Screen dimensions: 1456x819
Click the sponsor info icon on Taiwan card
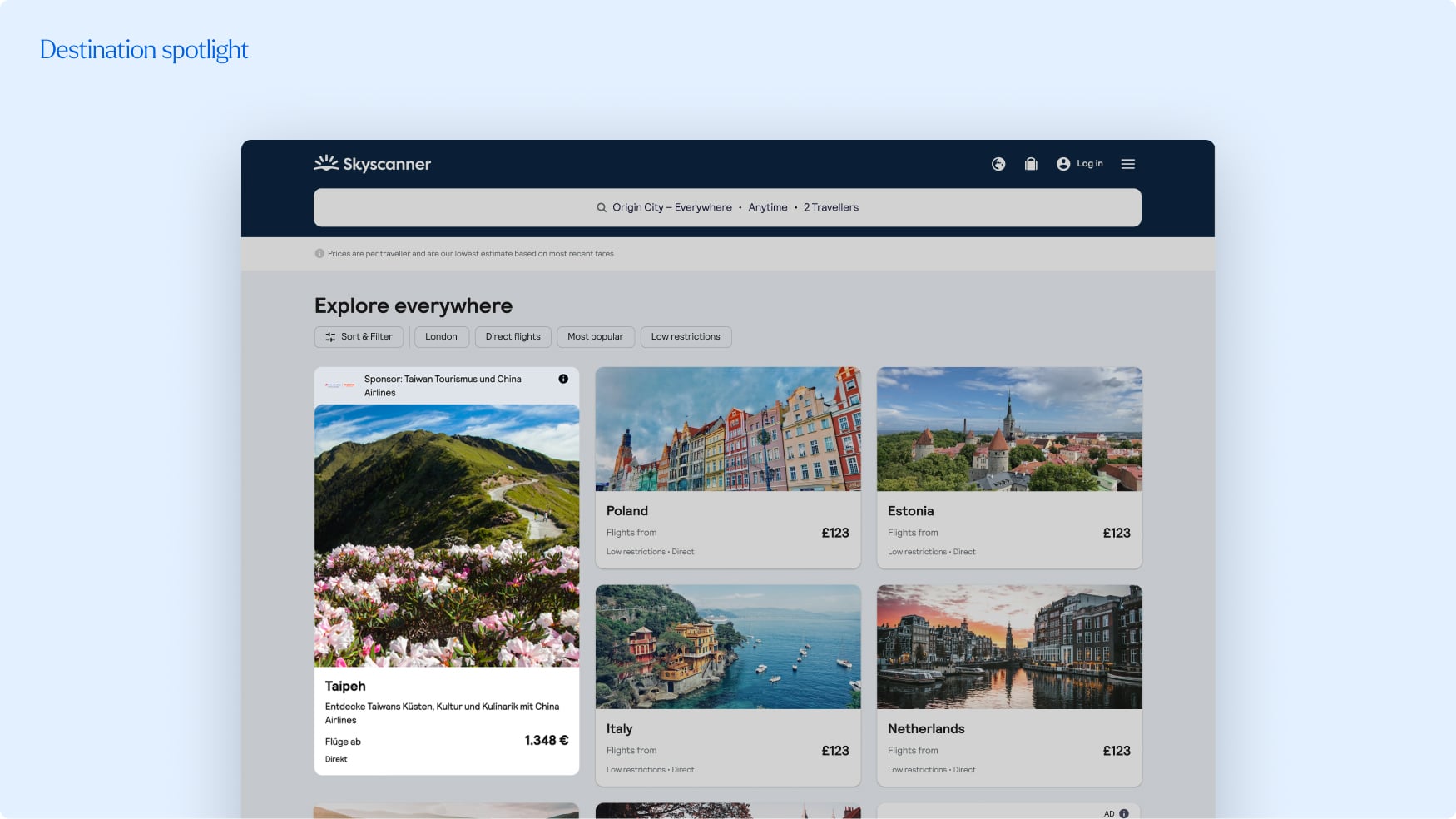[x=563, y=379]
